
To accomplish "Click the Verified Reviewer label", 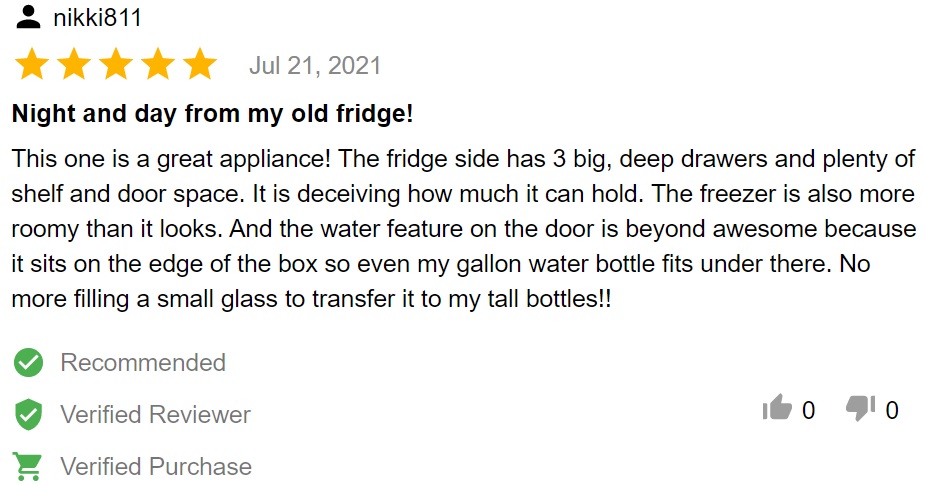I will (156, 414).
